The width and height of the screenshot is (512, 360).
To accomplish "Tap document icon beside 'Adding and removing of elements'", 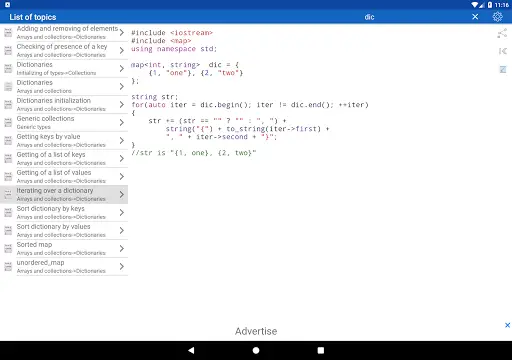I will tap(8, 33).
